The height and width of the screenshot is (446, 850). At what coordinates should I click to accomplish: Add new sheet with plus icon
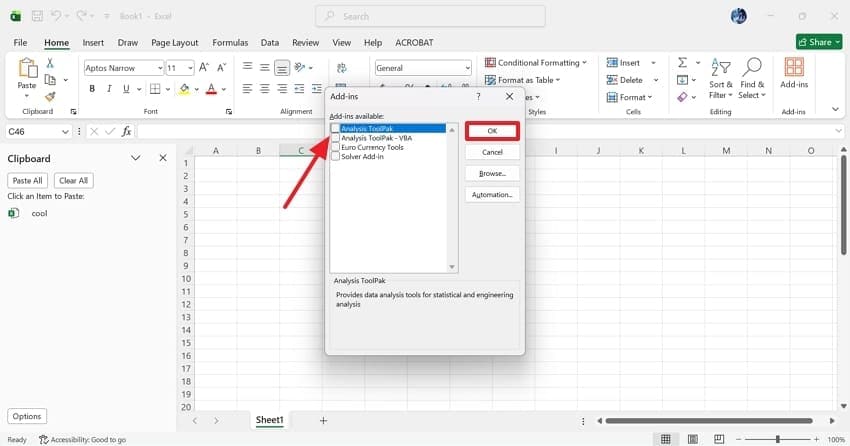pyautogui.click(x=323, y=421)
